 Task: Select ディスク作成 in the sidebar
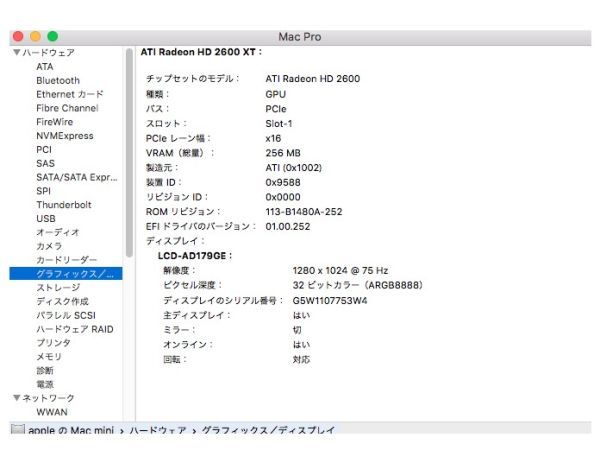[62, 301]
